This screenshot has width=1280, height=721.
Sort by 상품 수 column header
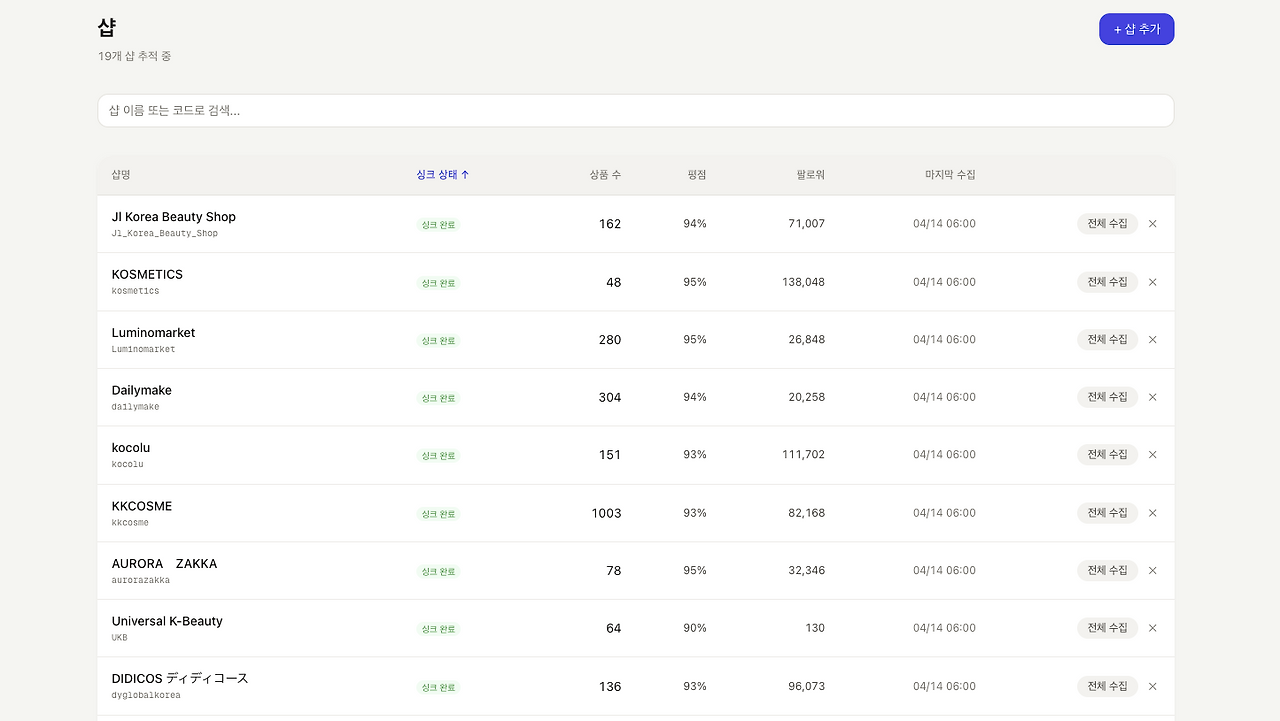605,175
